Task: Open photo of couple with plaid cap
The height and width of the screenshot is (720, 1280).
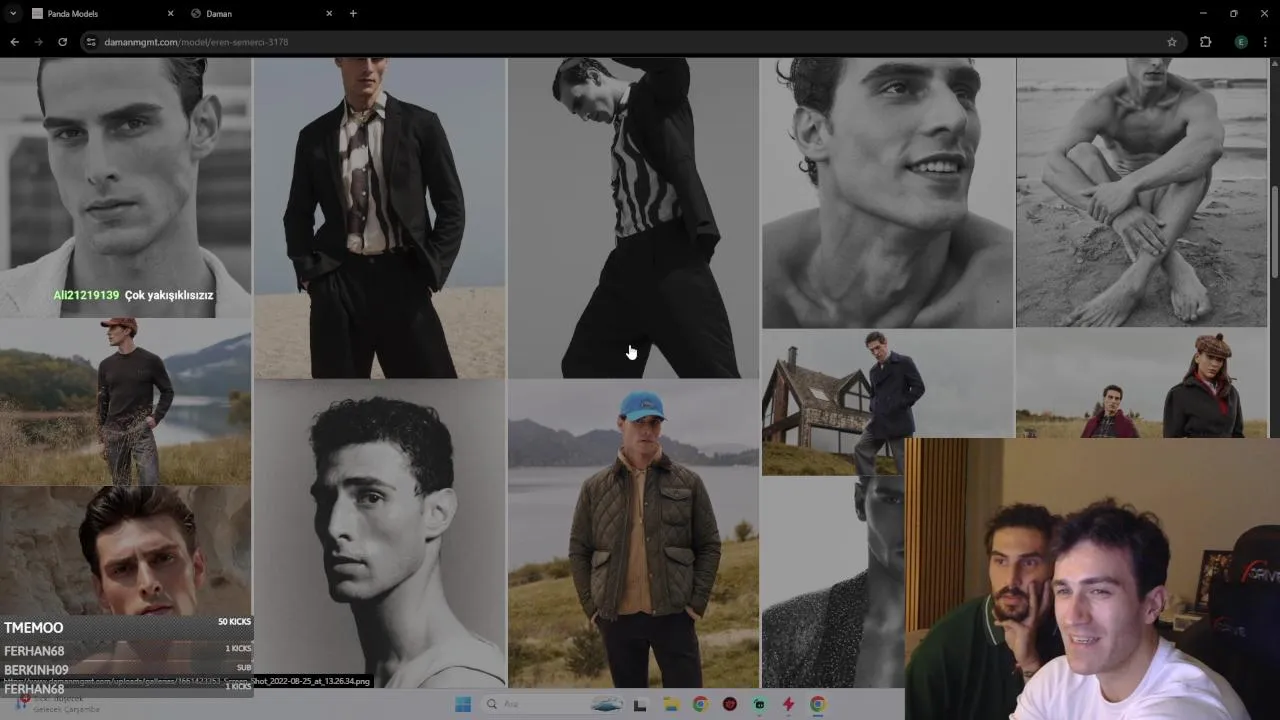Action: [1141, 383]
